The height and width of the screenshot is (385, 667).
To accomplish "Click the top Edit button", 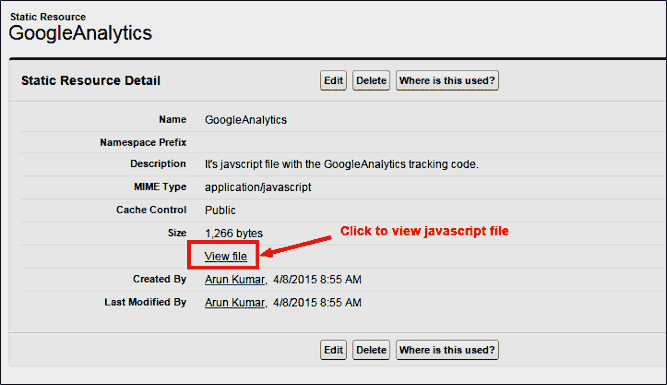I will (x=333, y=80).
